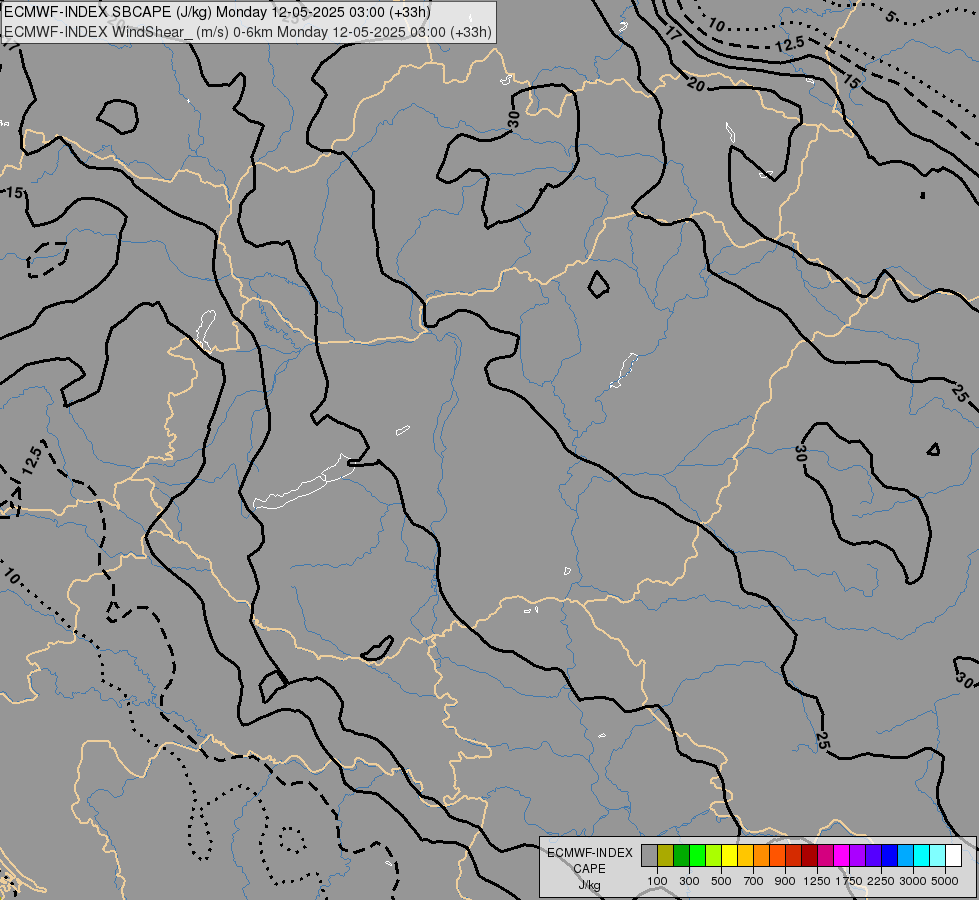Click the dotted contour label 5
This screenshot has width=979, height=900.
click(890, 17)
